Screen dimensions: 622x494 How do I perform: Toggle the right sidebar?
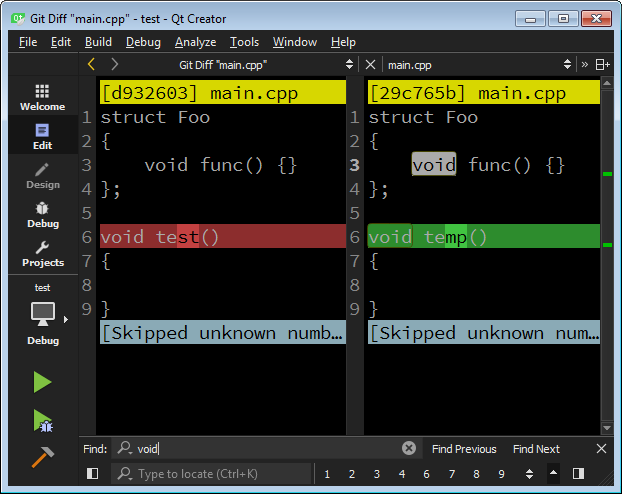(x=578, y=473)
